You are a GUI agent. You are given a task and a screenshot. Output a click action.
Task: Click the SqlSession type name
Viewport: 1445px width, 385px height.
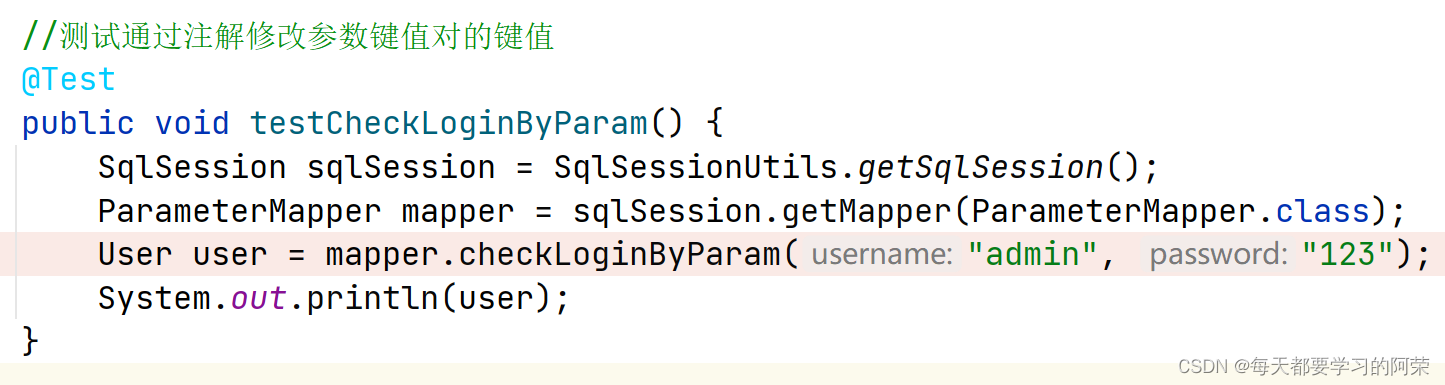[x=192, y=167]
